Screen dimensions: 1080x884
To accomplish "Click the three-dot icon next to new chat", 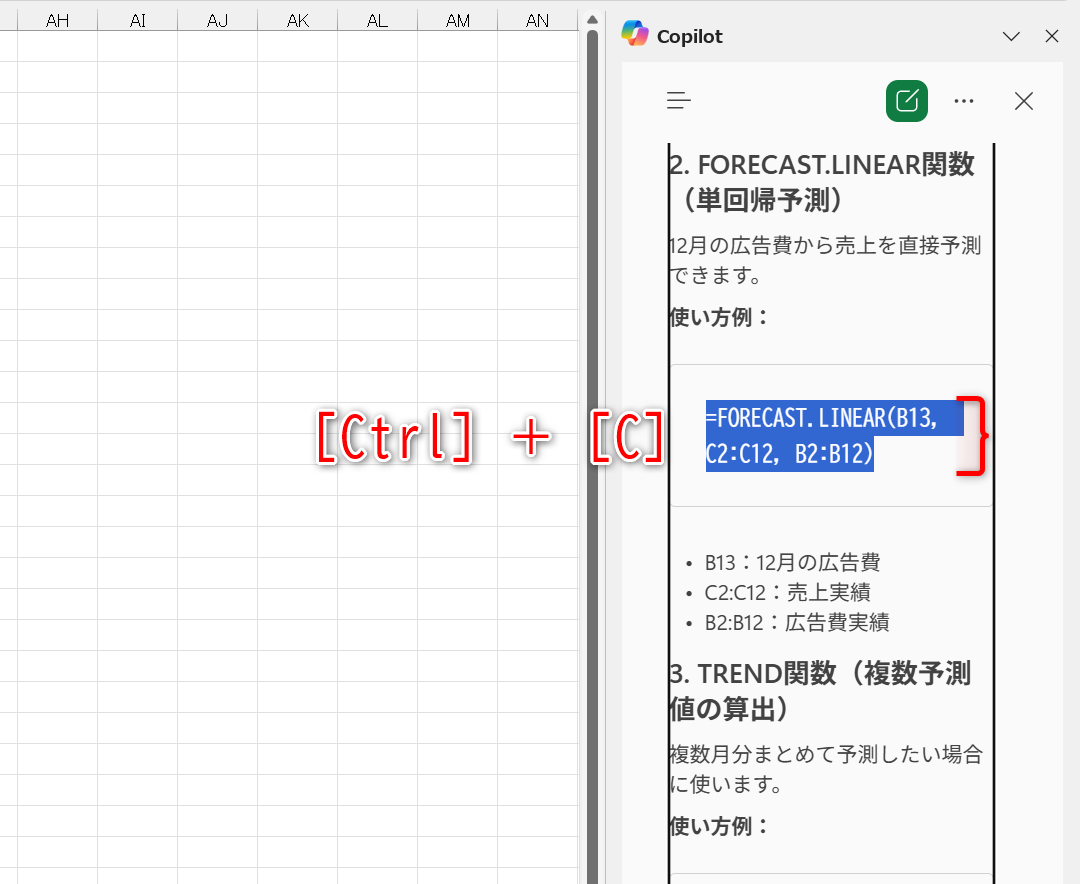I will (963, 101).
